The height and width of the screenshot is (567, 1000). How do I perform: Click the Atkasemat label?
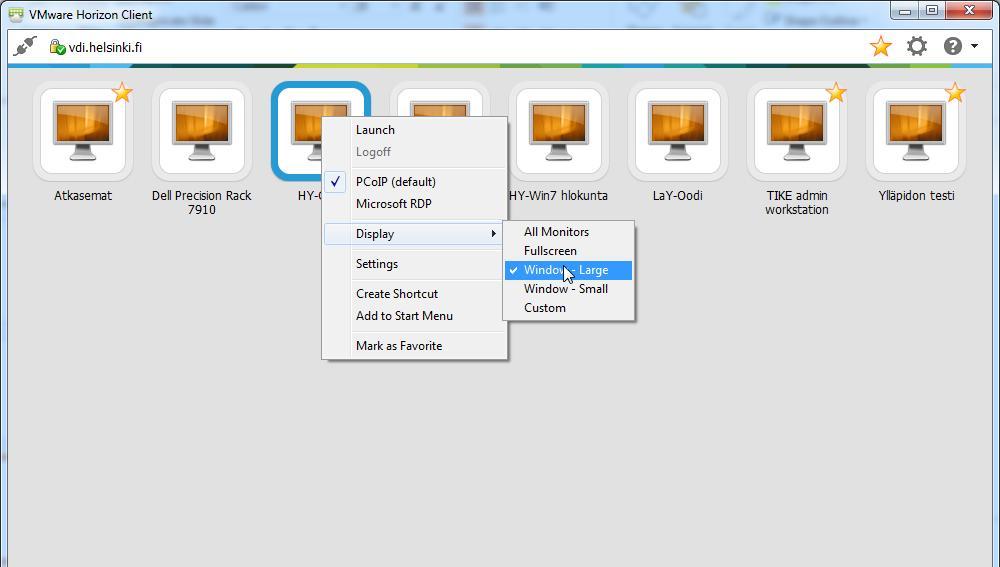point(83,196)
